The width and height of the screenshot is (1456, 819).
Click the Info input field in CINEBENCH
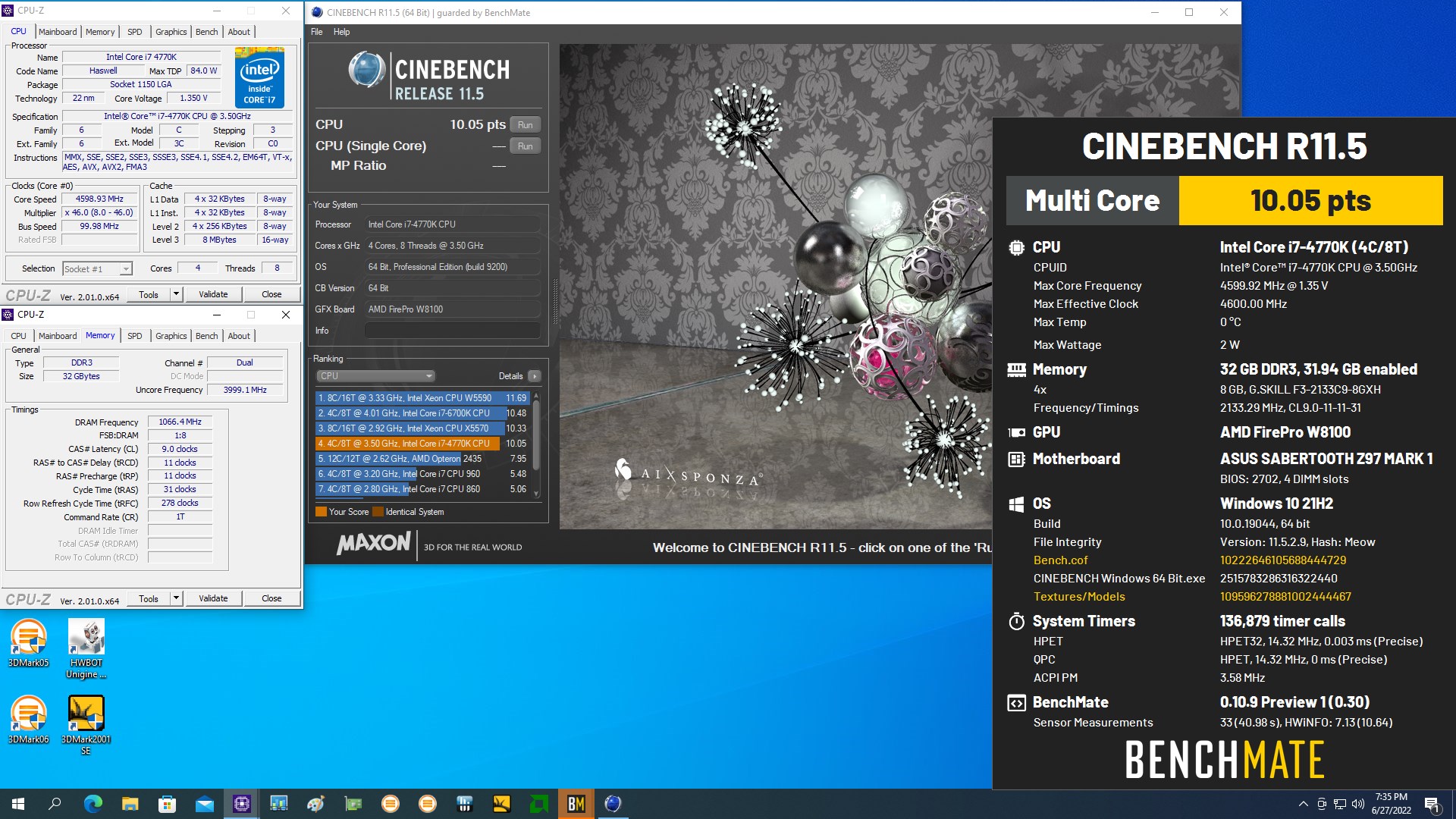(x=453, y=331)
